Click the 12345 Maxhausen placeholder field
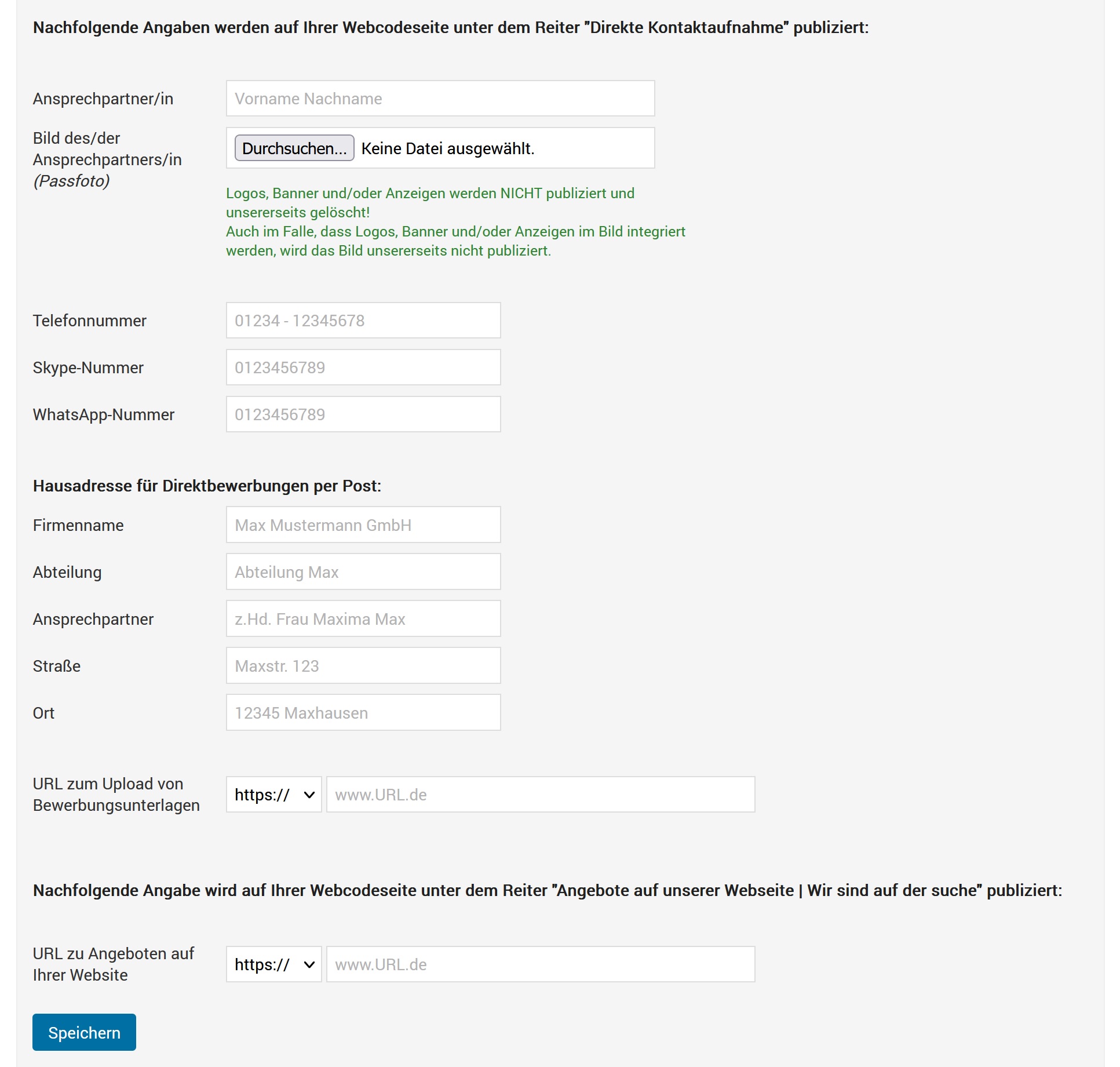Image resolution: width=1120 pixels, height=1067 pixels. click(x=363, y=712)
